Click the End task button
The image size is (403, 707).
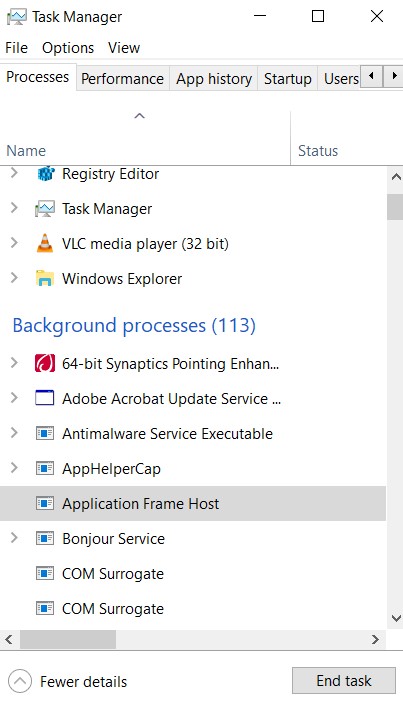[x=344, y=680]
